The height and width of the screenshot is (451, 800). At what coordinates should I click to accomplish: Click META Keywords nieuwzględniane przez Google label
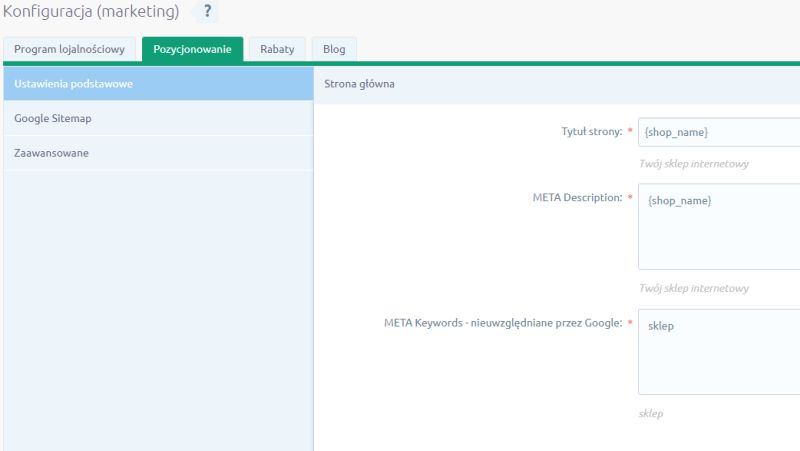coord(503,323)
